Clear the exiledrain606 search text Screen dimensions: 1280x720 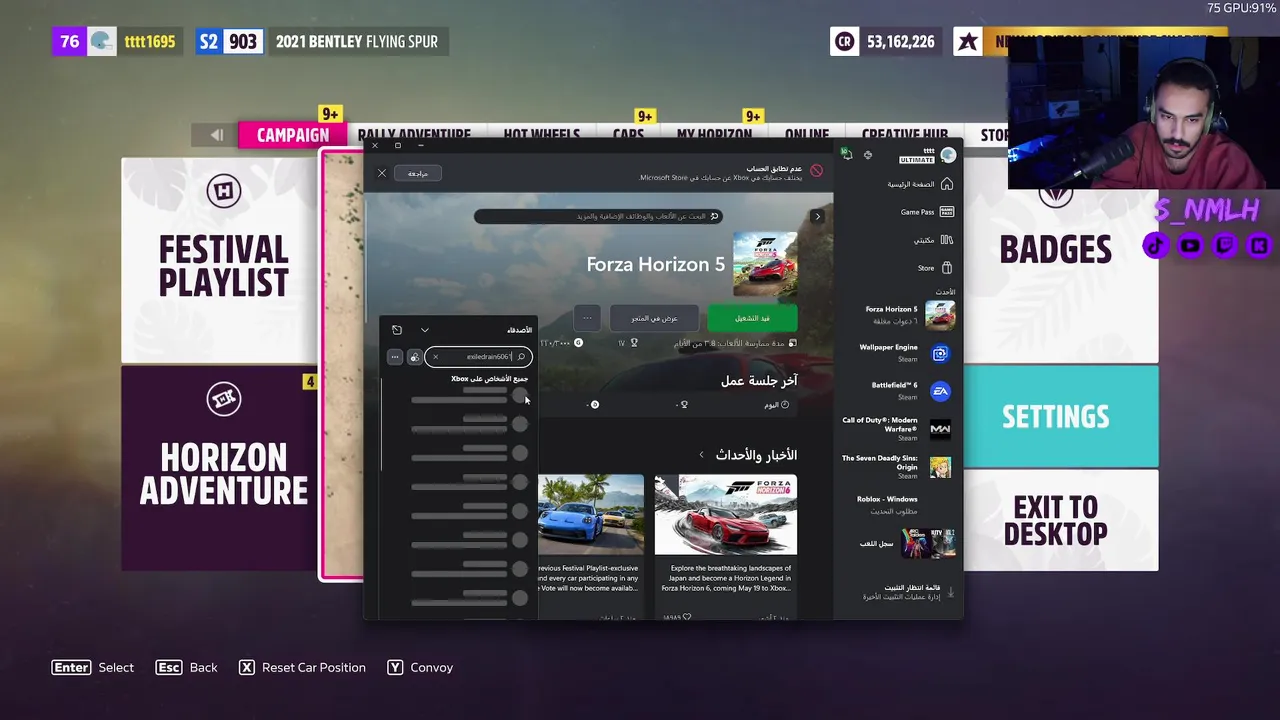pyautogui.click(x=436, y=357)
